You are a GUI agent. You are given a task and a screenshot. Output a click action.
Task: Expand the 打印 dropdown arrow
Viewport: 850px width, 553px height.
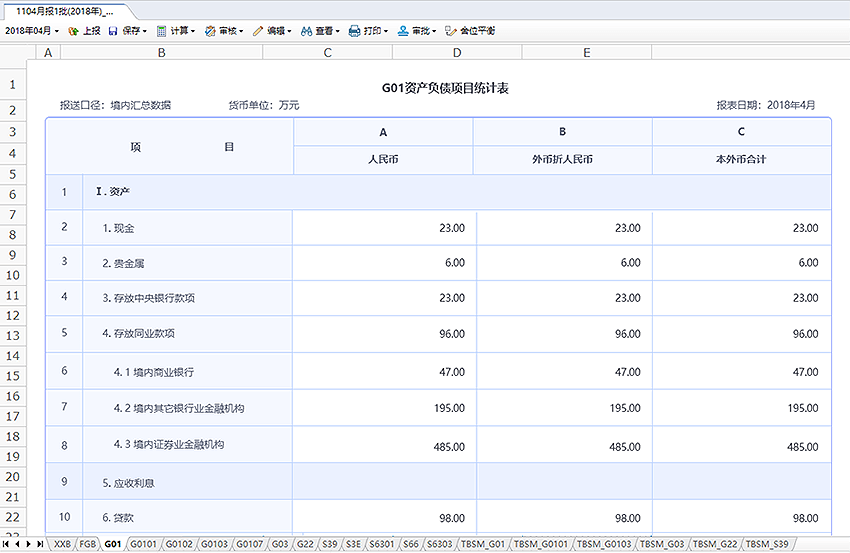click(x=386, y=31)
